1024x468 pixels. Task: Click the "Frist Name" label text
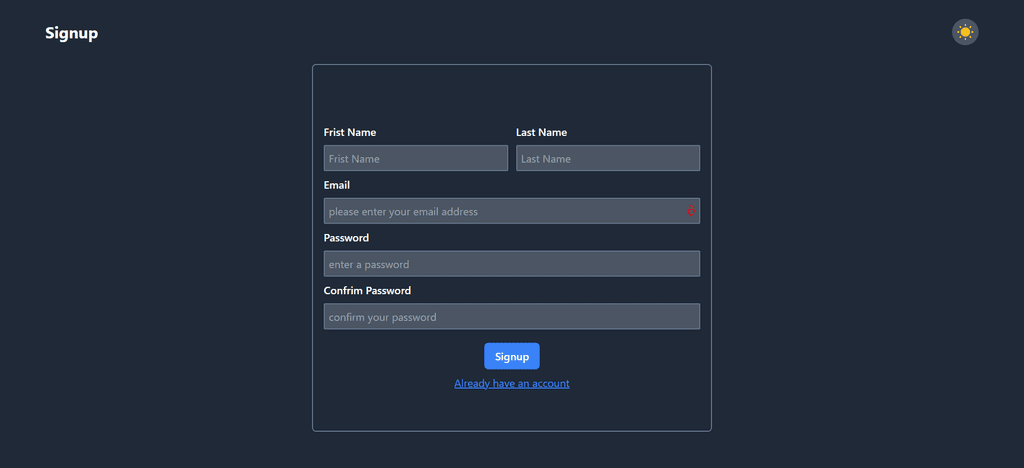click(350, 132)
